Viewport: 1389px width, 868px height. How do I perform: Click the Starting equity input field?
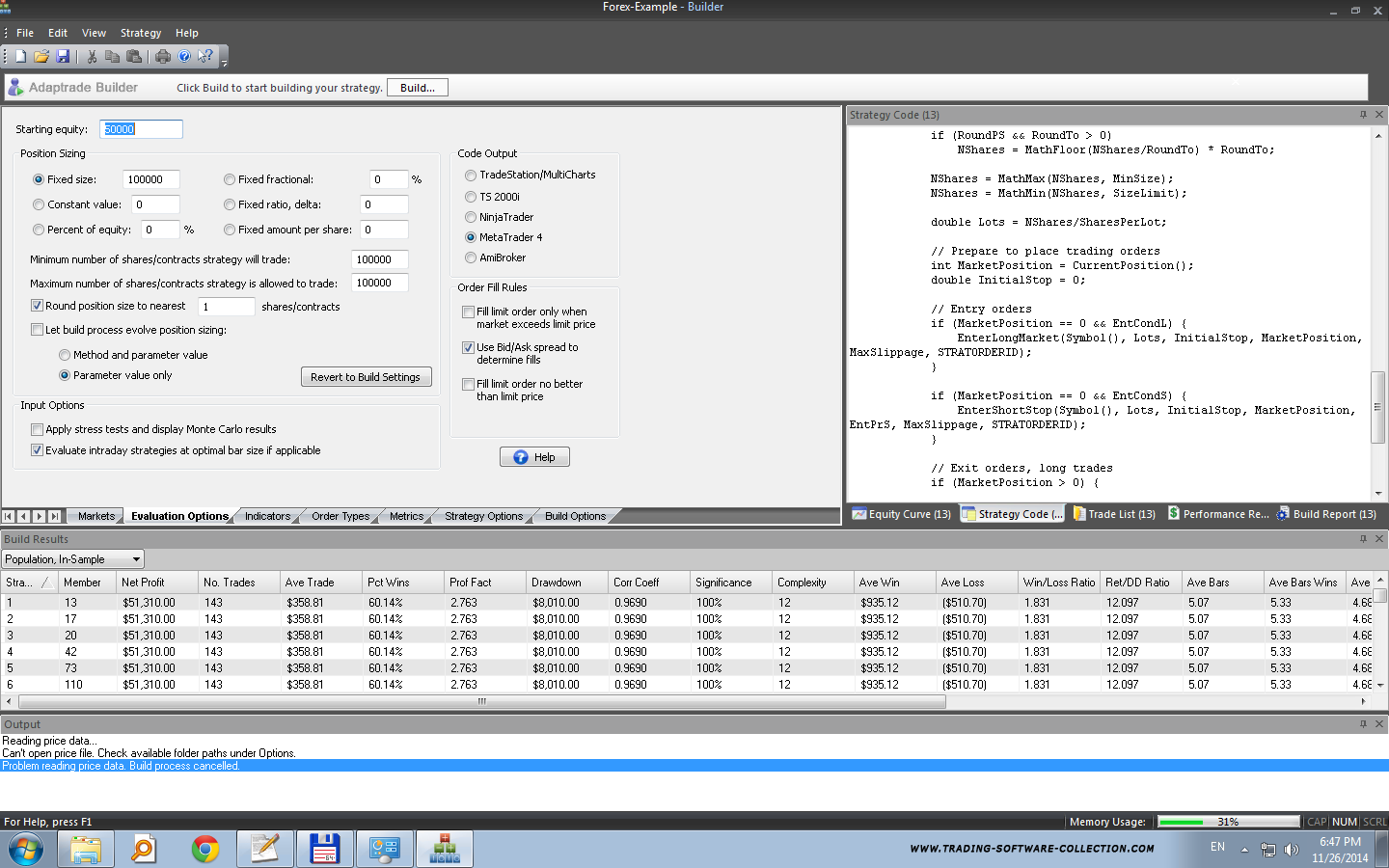[141, 129]
